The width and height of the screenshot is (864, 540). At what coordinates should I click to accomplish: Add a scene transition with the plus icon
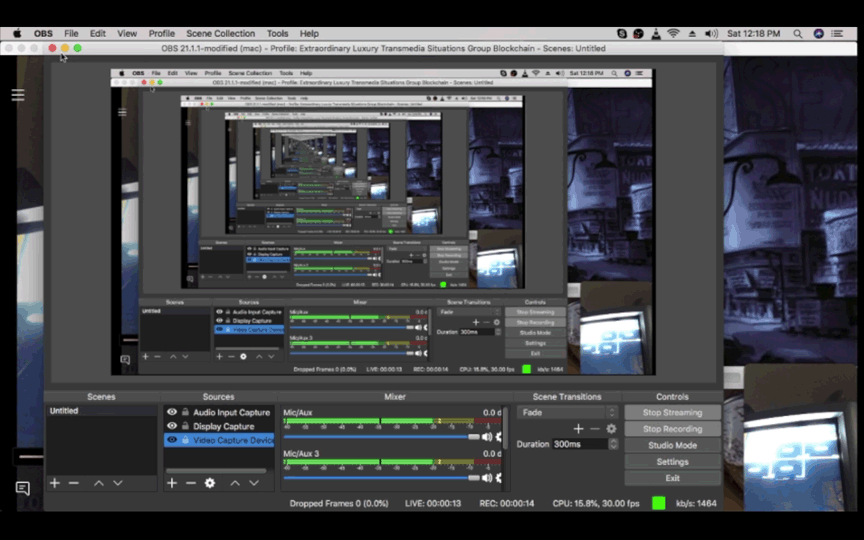tap(578, 429)
